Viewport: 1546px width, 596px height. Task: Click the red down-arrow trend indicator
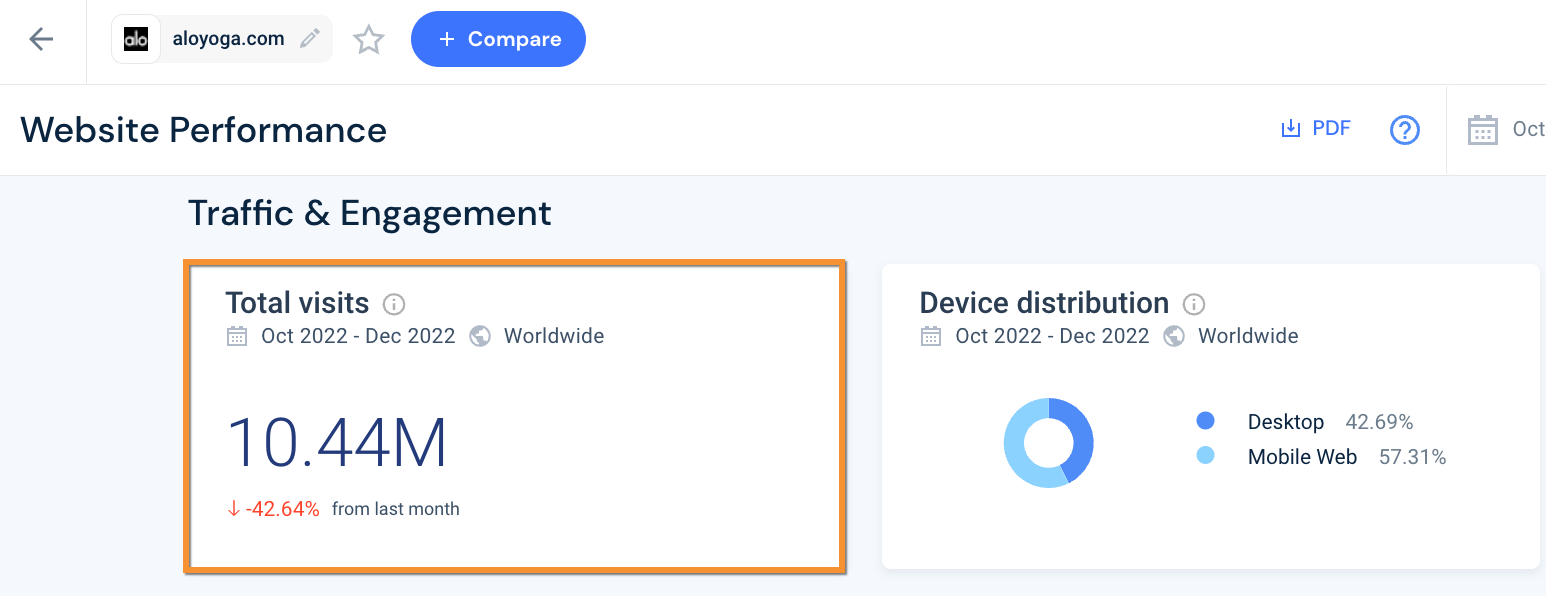234,509
